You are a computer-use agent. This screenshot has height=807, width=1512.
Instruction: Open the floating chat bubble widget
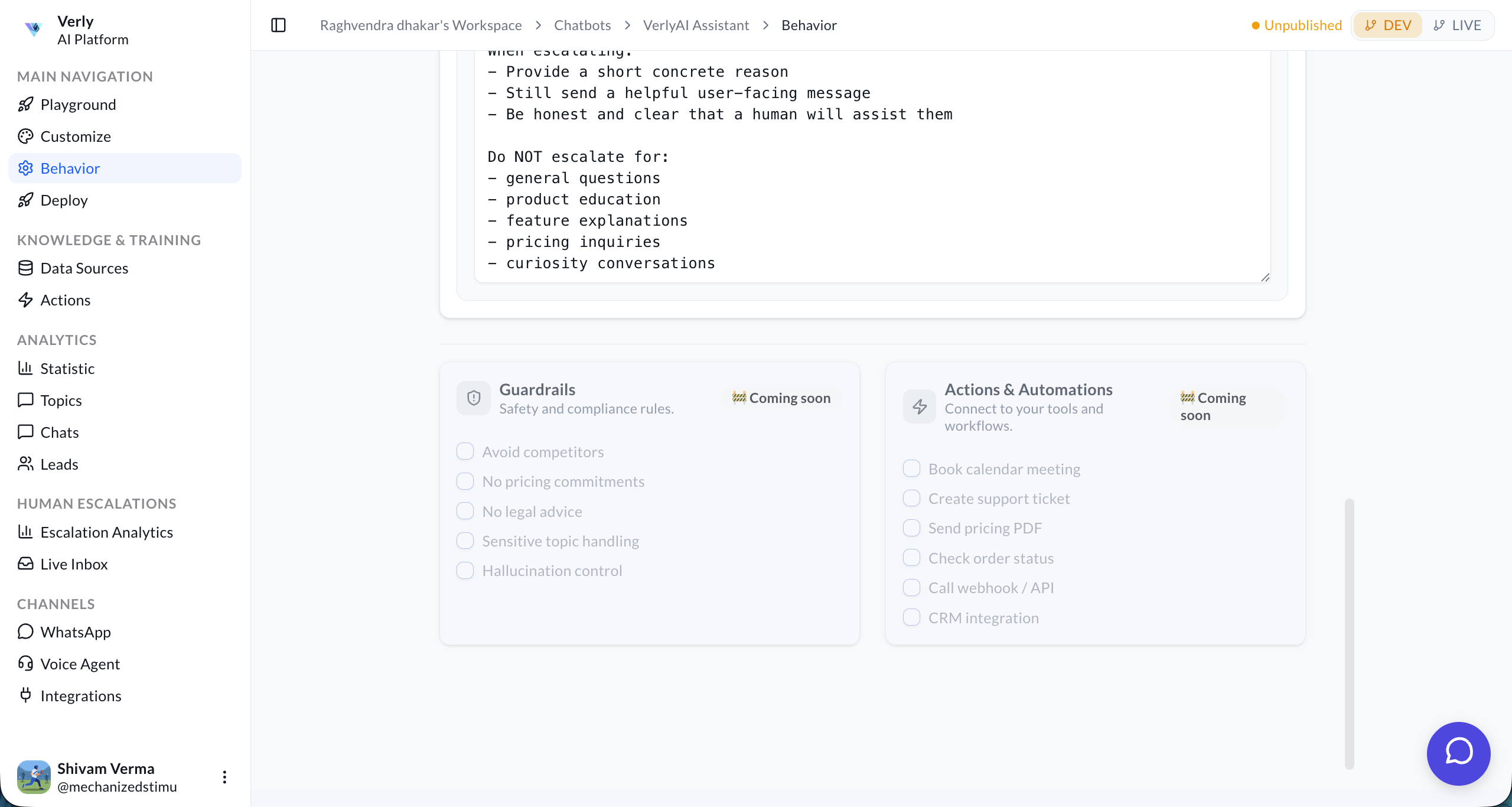point(1458,753)
